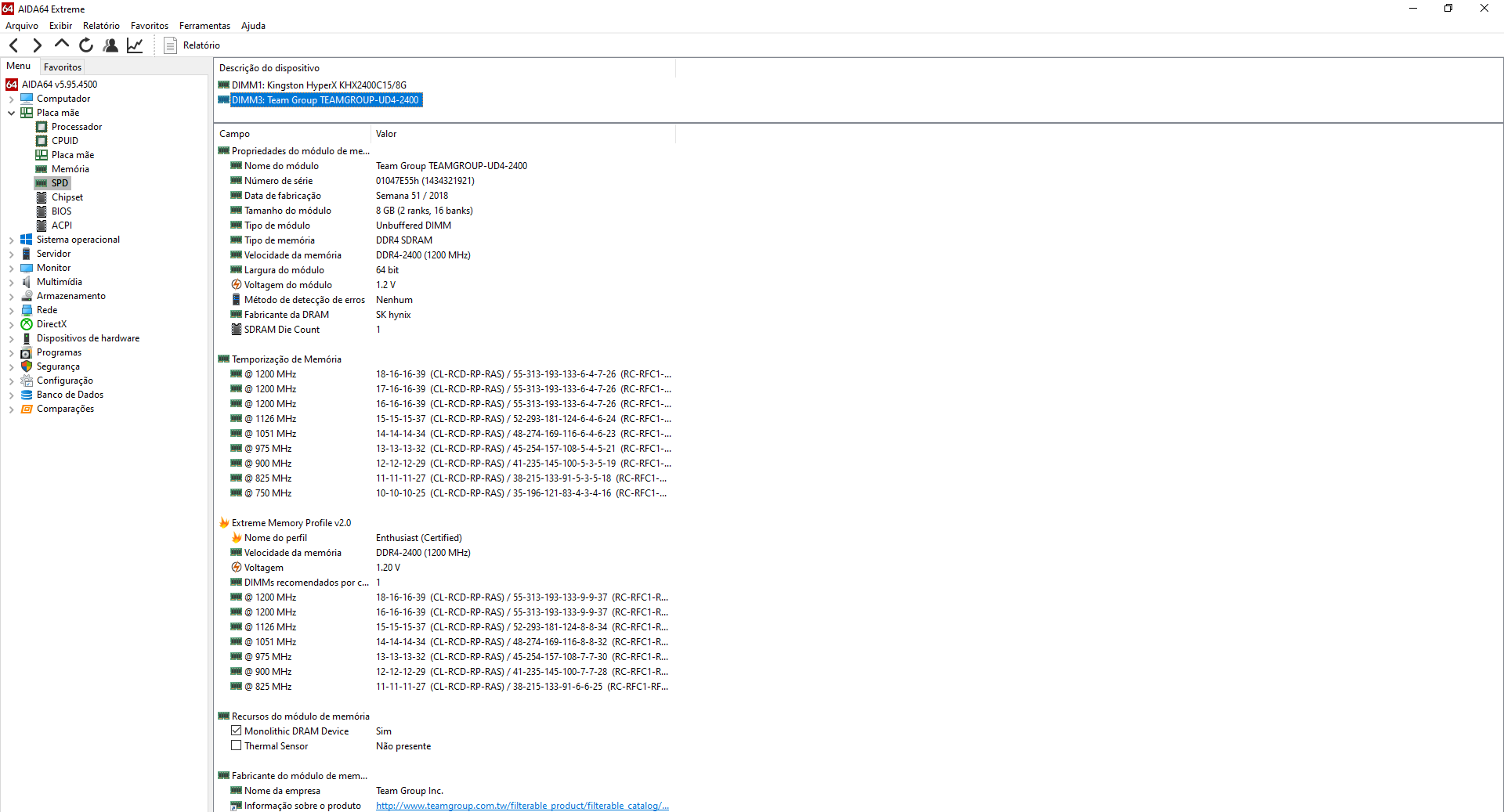Open the Relatório menu
1504x812 pixels.
(x=101, y=26)
